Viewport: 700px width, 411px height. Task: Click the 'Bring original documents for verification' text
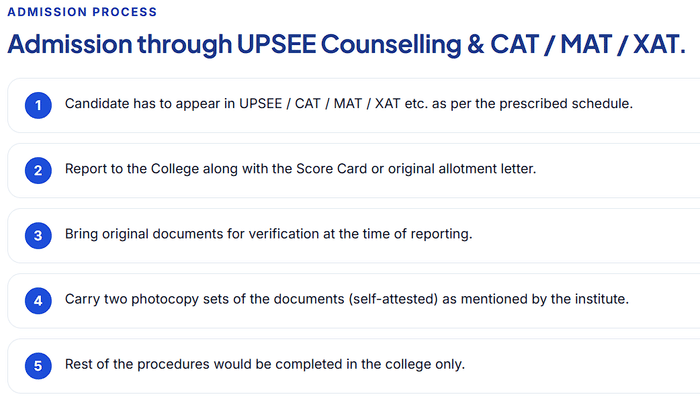[268, 234]
